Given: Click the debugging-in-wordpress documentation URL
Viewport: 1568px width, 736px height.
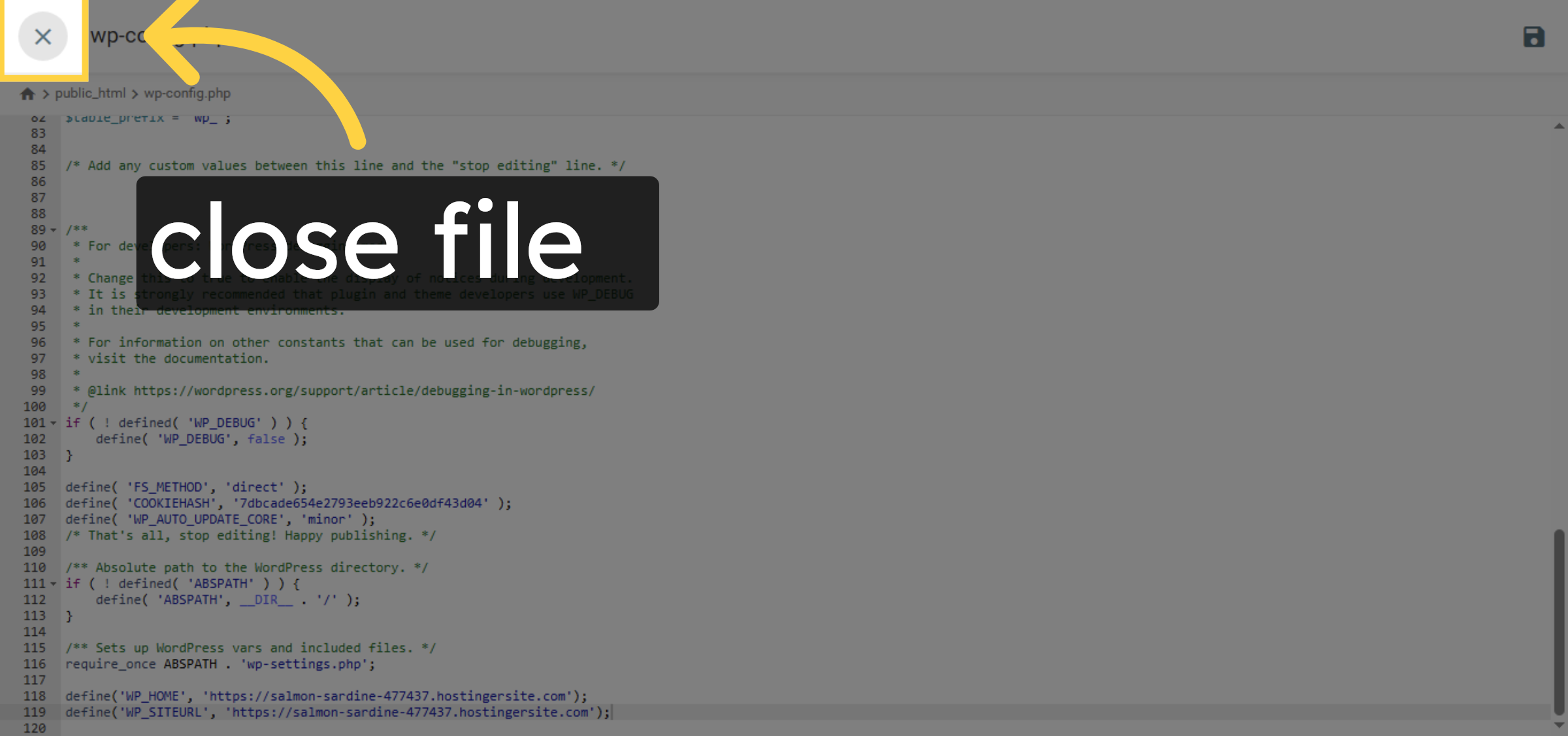Looking at the screenshot, I should pyautogui.click(x=363, y=390).
